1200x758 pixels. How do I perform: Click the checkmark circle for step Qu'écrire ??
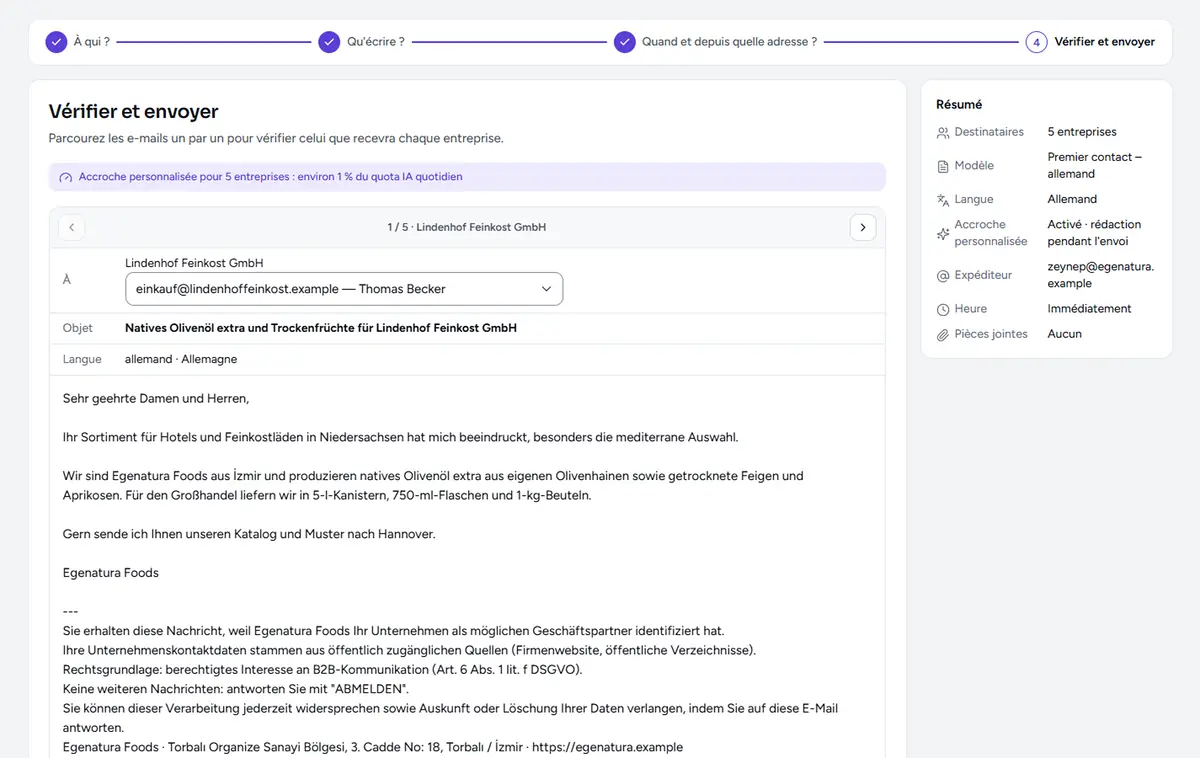(x=329, y=42)
